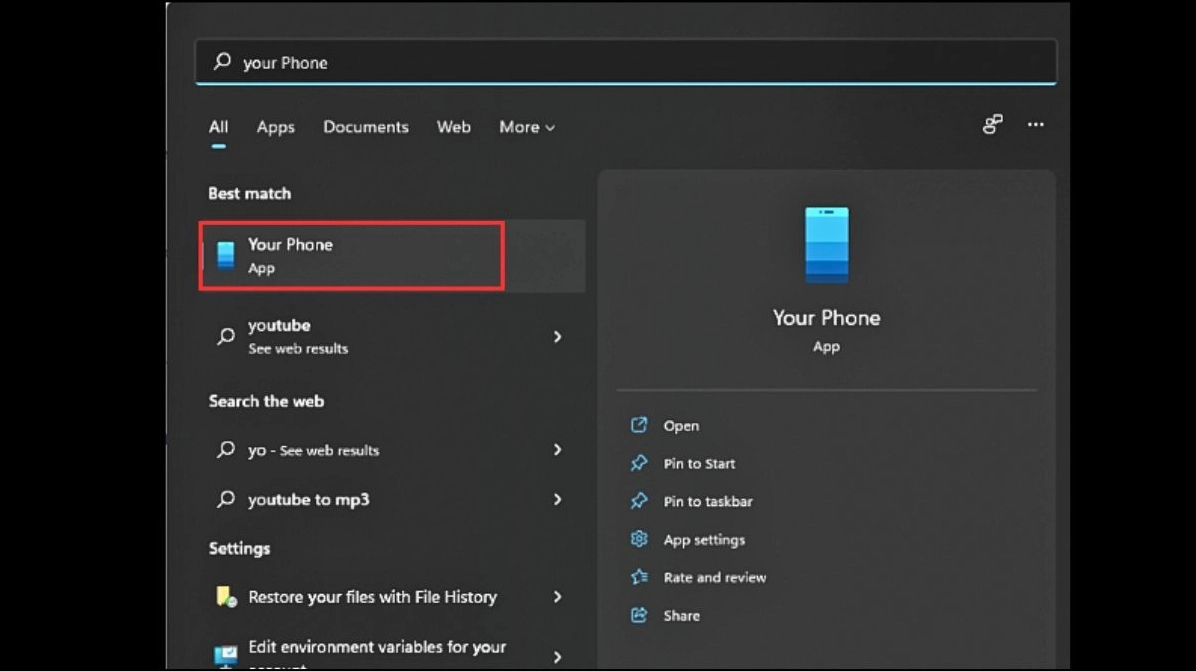Open the More search filter dropdown
The width and height of the screenshot is (1196, 671).
click(x=526, y=127)
